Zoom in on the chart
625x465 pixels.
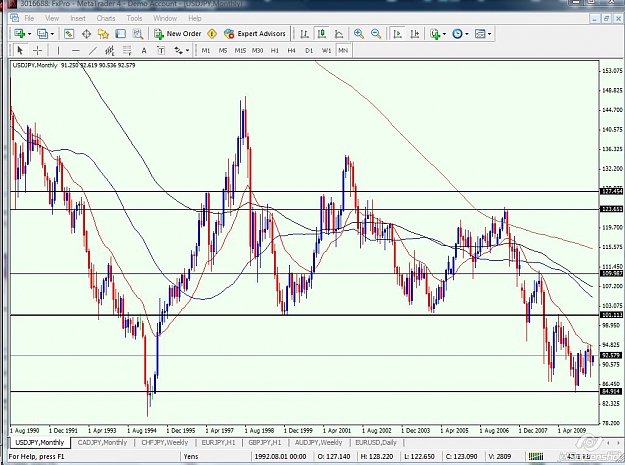click(359, 34)
